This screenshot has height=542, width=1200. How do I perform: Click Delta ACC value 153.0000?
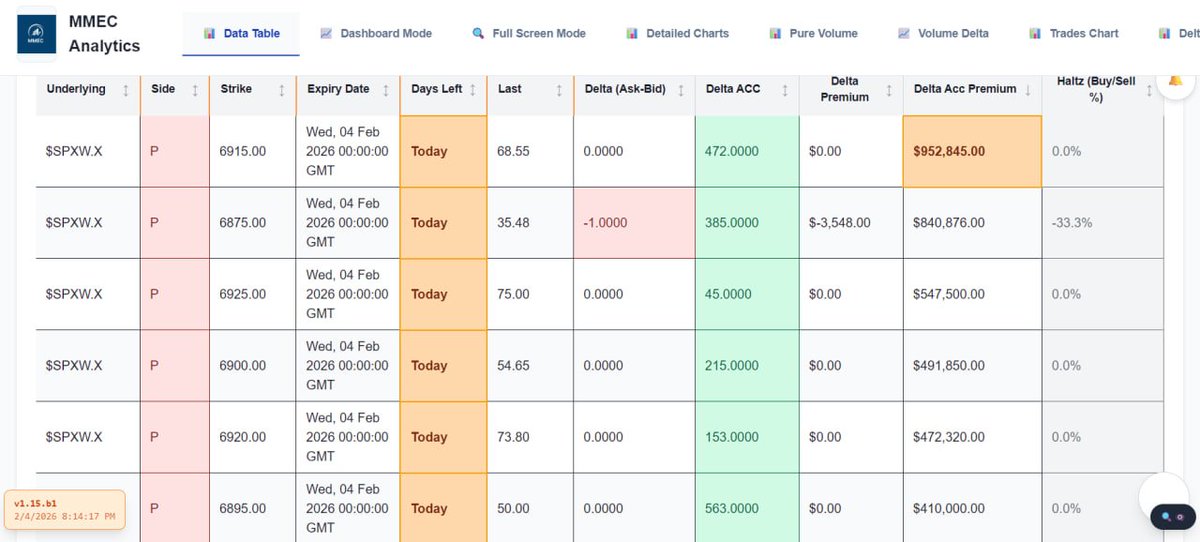(732, 437)
